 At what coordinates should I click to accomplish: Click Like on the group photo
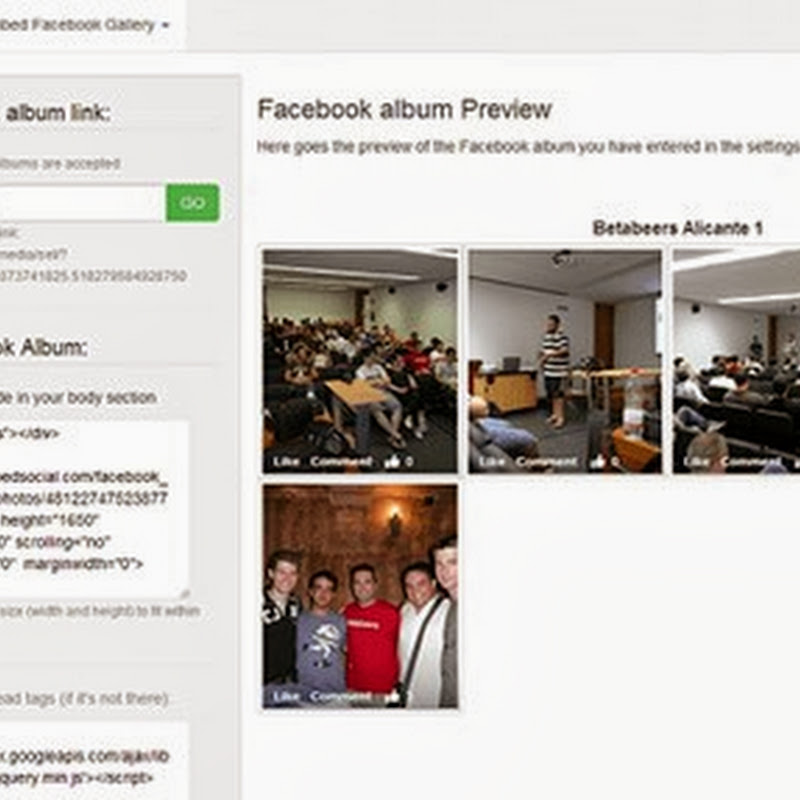click(286, 696)
